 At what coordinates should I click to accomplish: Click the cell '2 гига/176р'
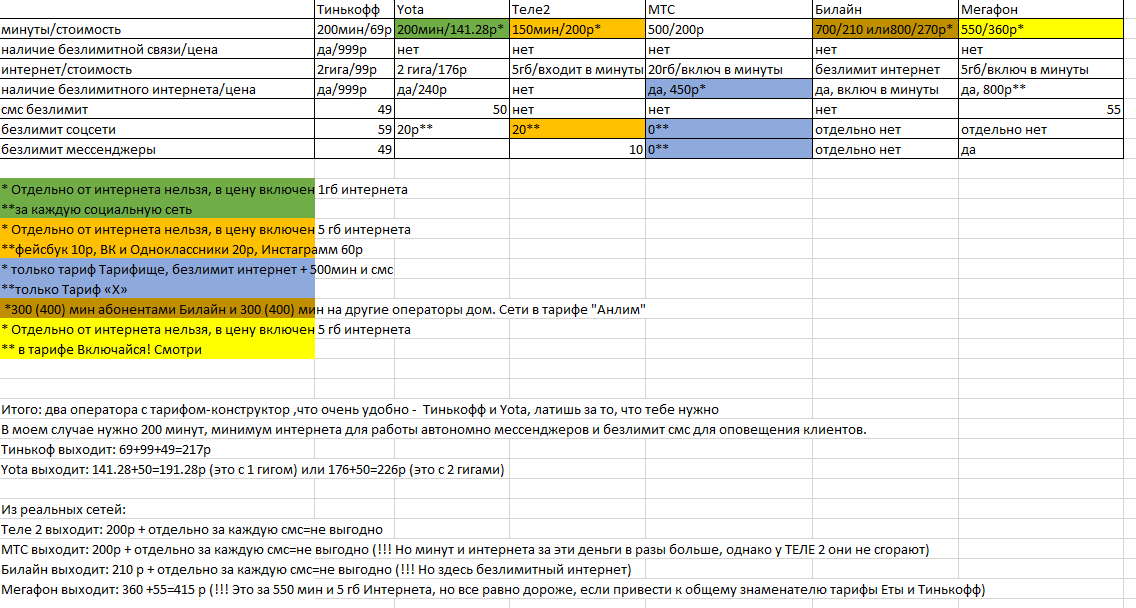point(452,70)
